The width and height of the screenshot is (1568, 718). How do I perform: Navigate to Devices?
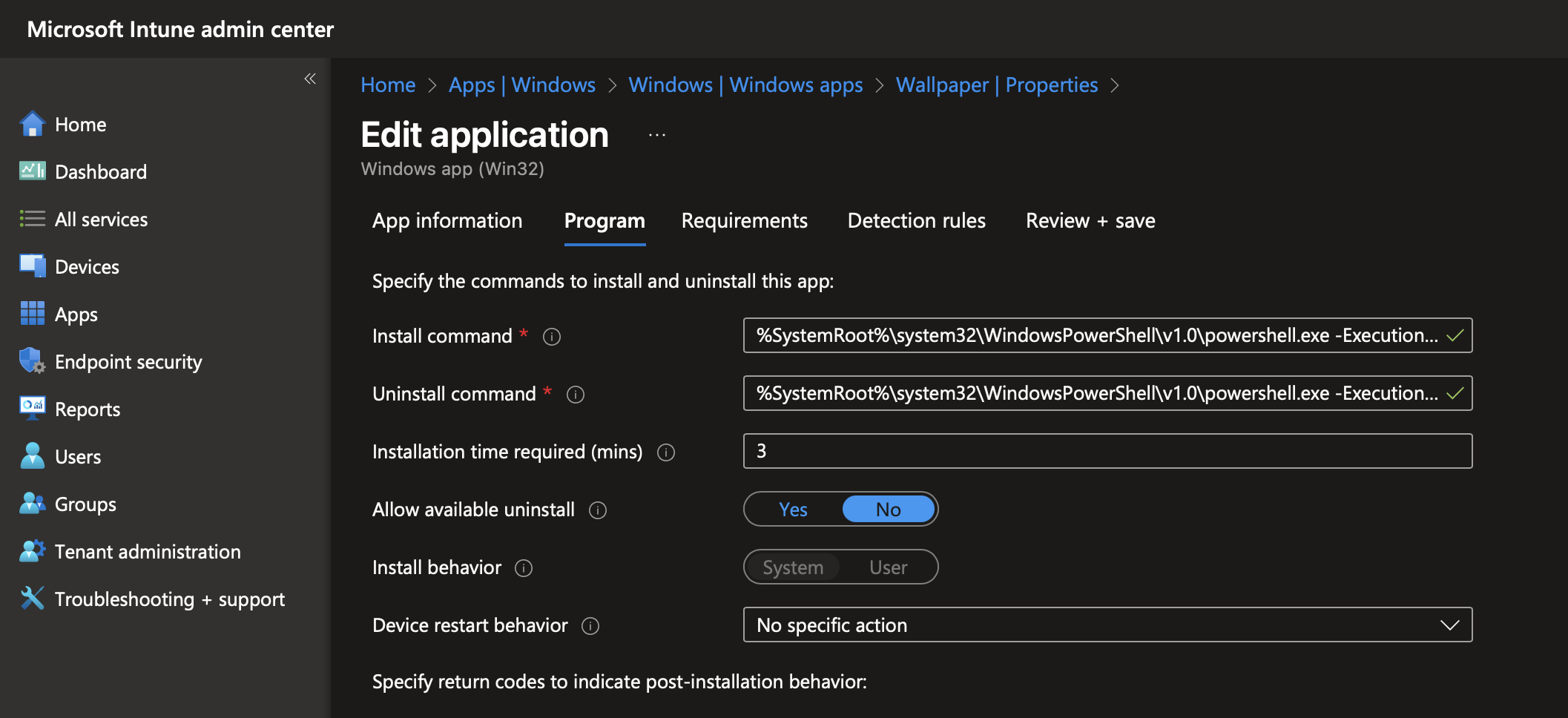pos(87,267)
